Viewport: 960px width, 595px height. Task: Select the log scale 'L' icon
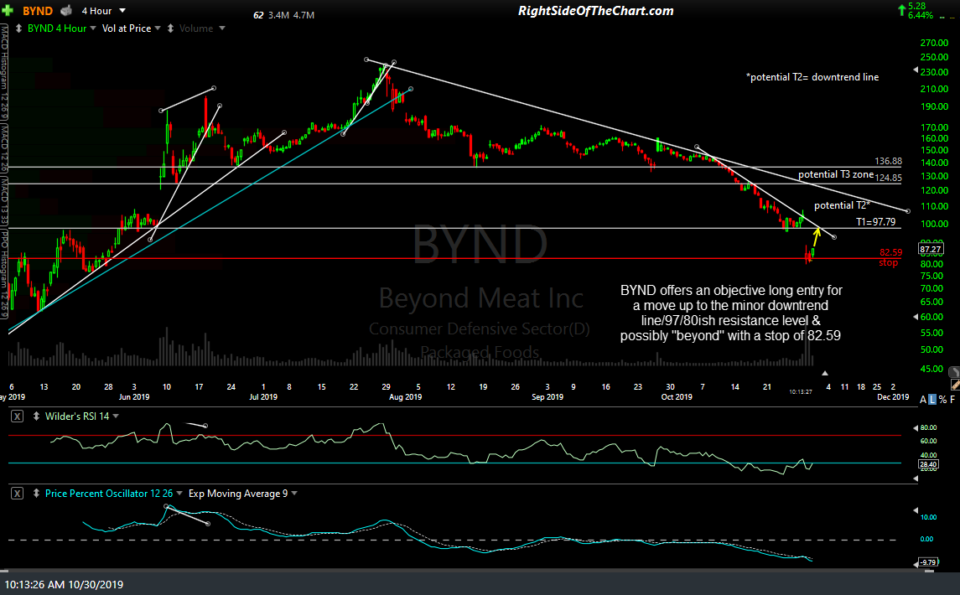(932, 399)
